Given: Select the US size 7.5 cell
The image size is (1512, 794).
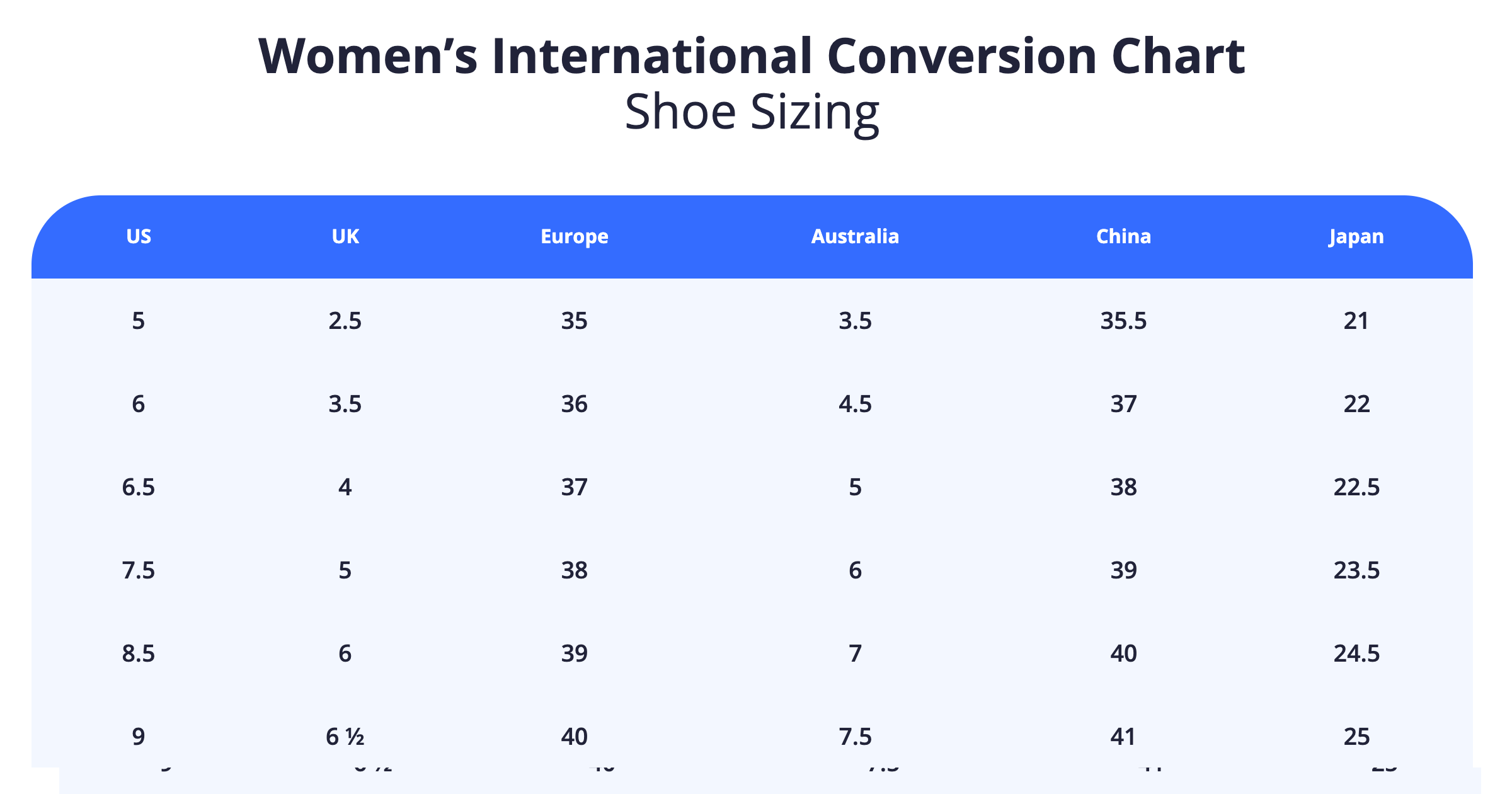Looking at the screenshot, I should click(139, 570).
